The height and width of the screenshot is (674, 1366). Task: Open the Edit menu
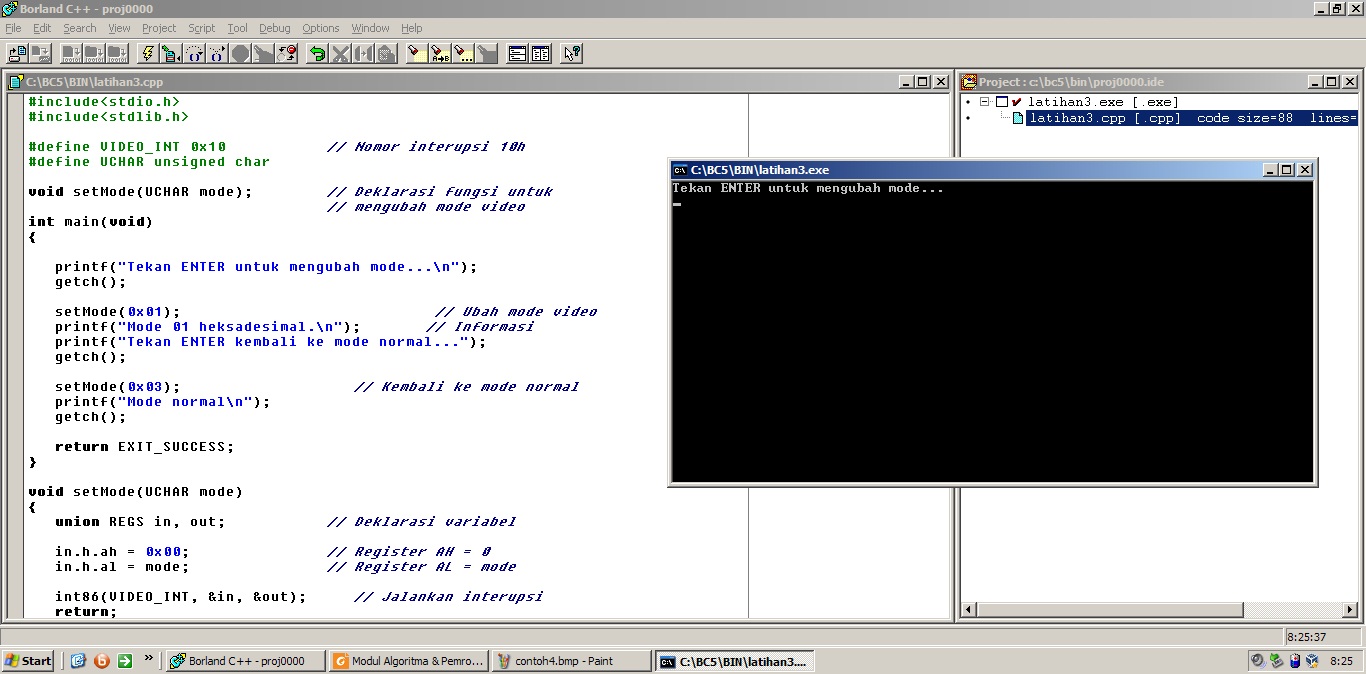tap(42, 28)
